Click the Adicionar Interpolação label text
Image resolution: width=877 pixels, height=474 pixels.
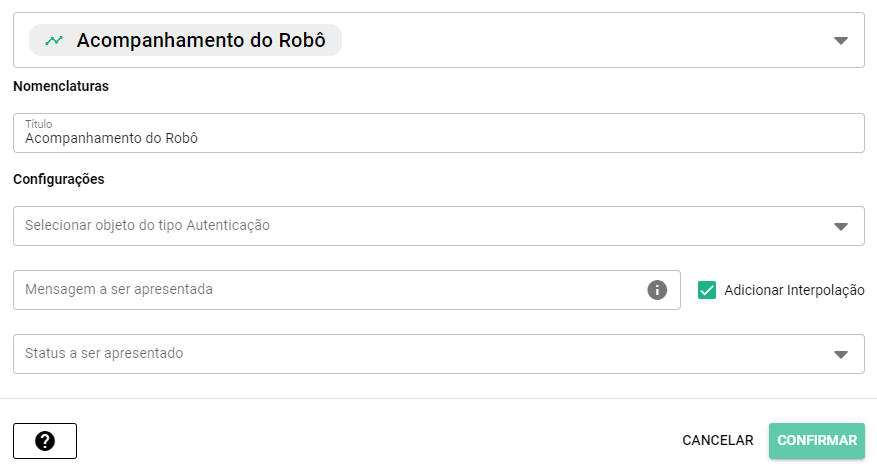click(x=794, y=290)
